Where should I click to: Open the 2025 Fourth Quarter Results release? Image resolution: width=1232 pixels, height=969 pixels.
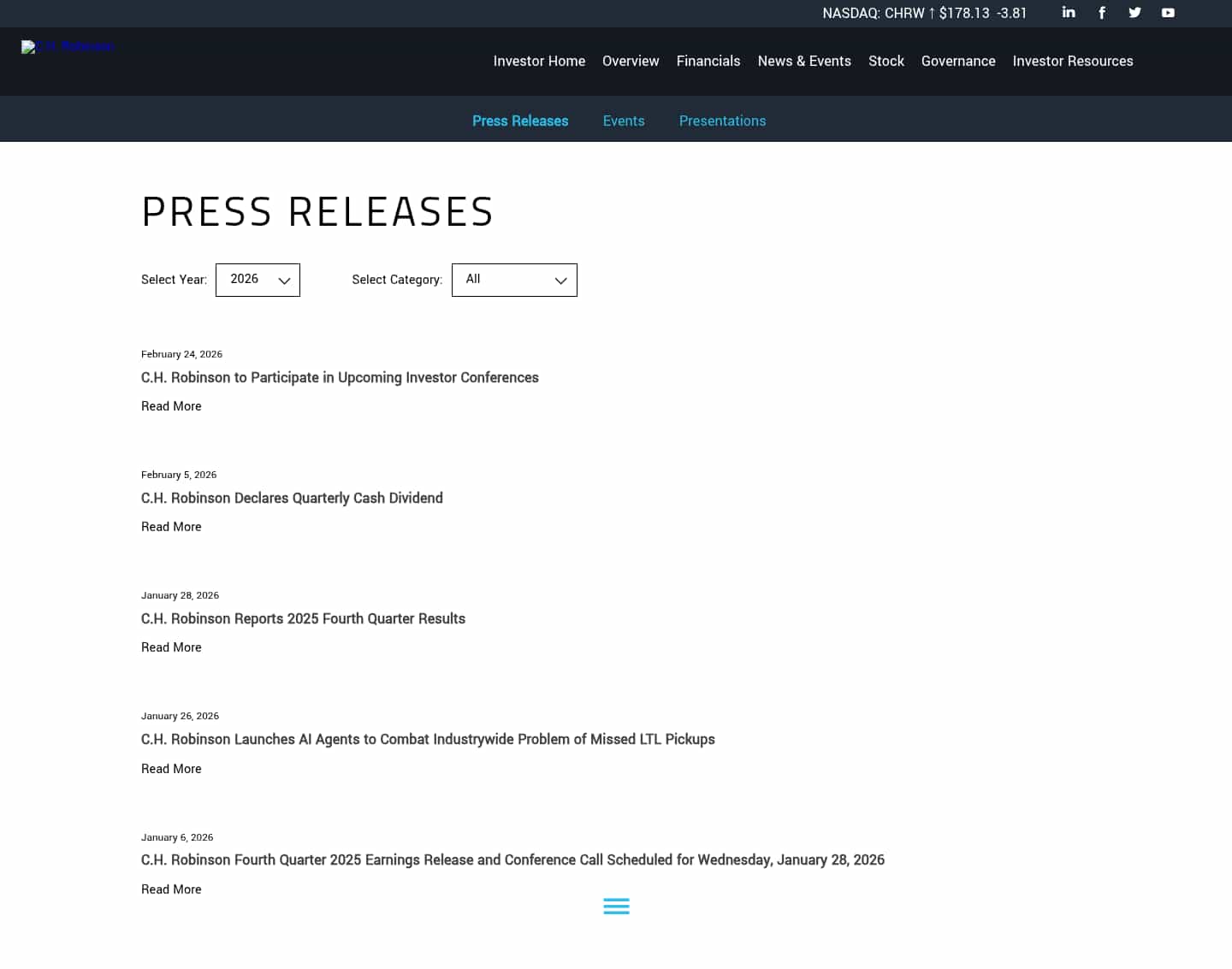click(303, 618)
